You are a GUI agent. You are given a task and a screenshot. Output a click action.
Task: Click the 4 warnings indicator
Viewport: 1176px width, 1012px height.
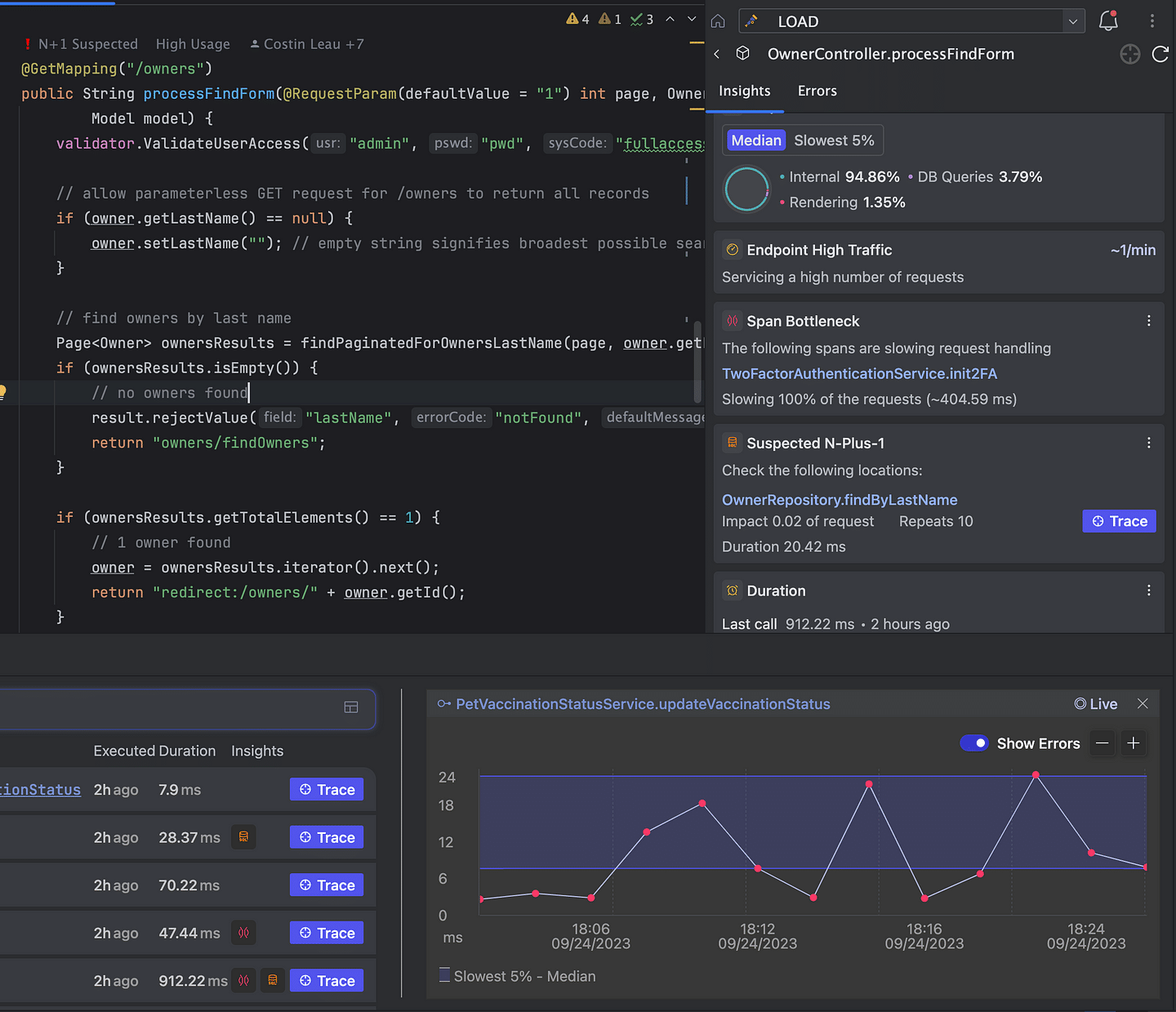click(x=577, y=19)
